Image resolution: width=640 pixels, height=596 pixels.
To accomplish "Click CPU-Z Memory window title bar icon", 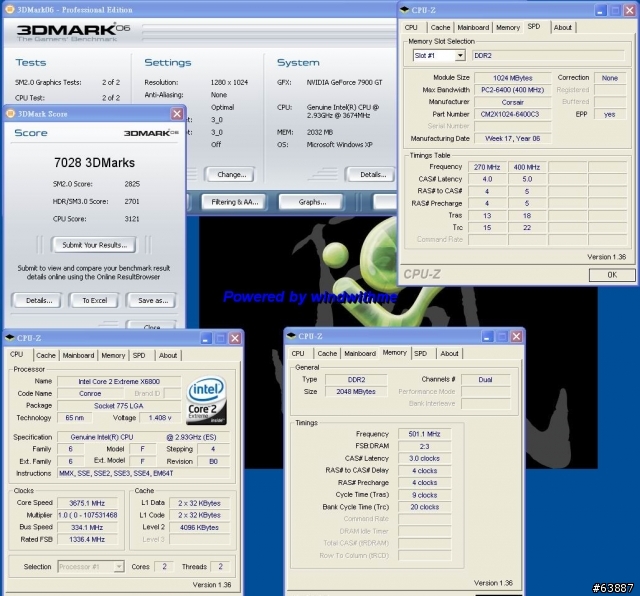I will [291, 336].
